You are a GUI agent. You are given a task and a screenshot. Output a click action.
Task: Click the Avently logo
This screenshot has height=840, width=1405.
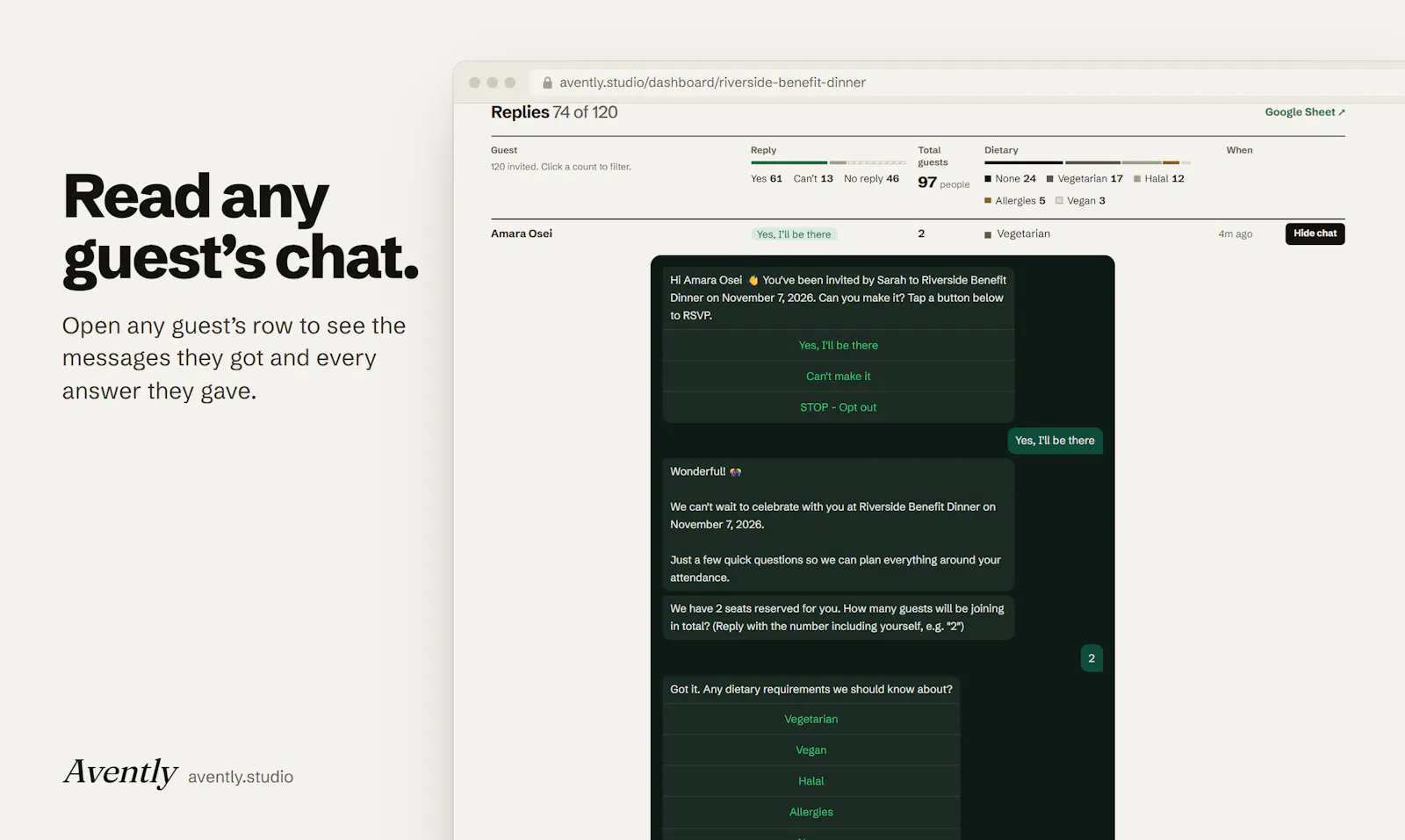[121, 772]
